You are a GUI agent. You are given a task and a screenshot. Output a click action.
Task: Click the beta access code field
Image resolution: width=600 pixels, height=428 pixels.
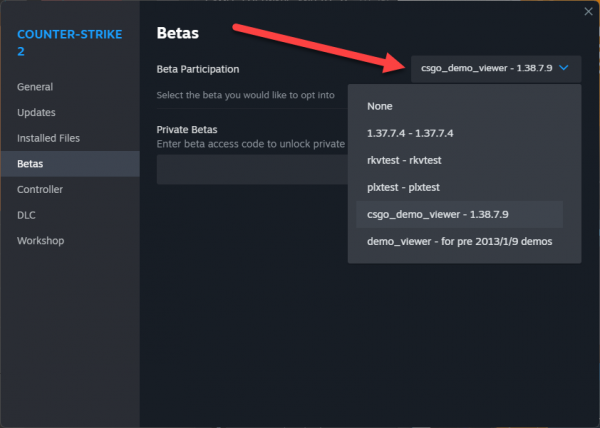[x=253, y=169]
